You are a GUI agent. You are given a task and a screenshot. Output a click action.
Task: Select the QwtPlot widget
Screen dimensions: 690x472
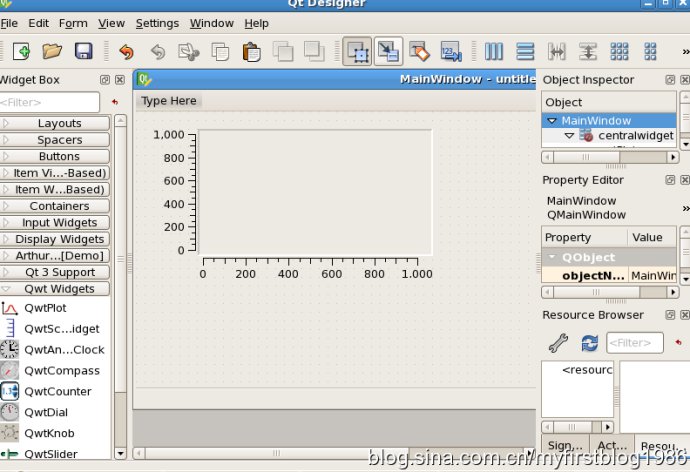[45, 308]
